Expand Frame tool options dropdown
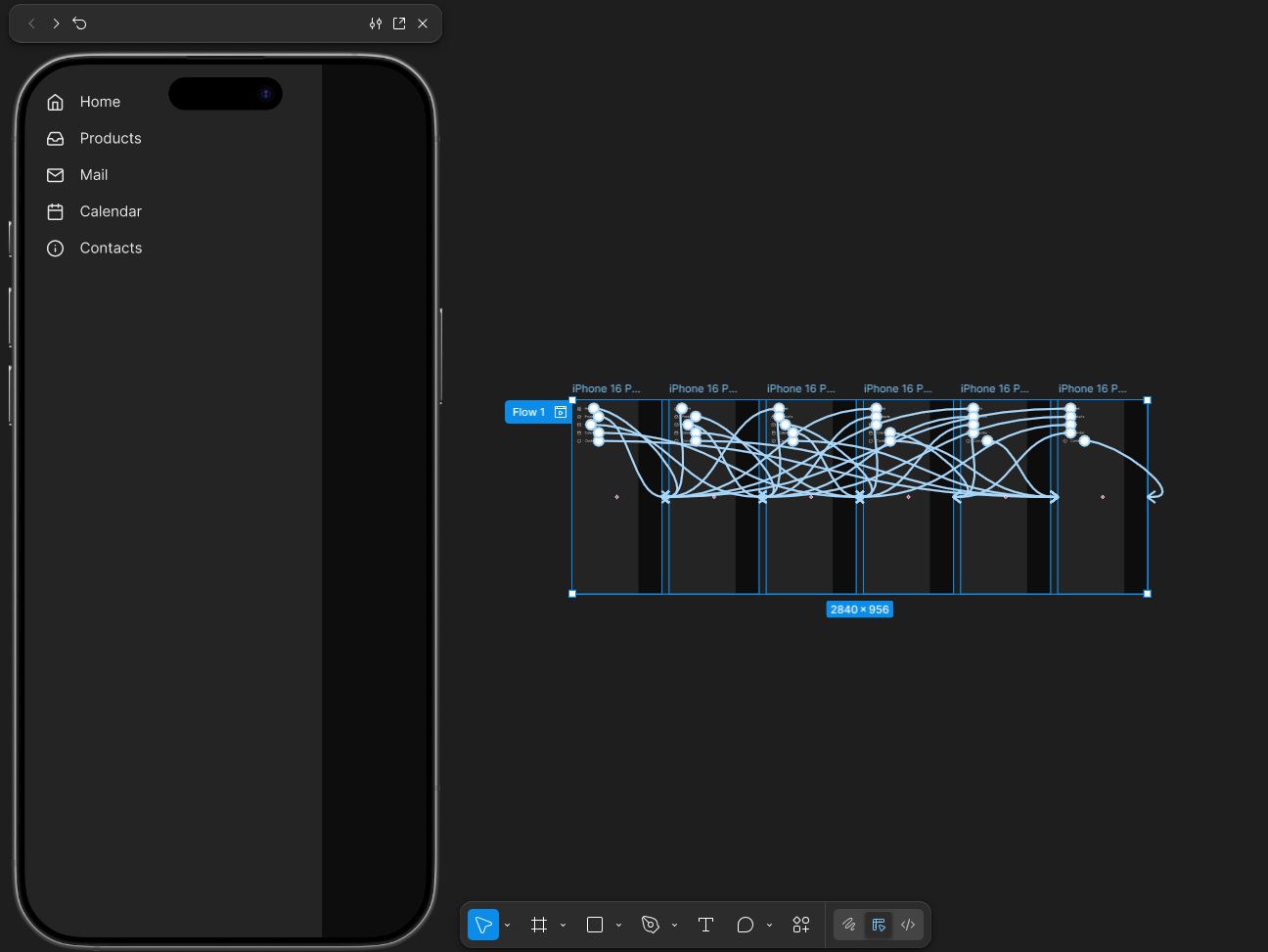 coord(564,926)
